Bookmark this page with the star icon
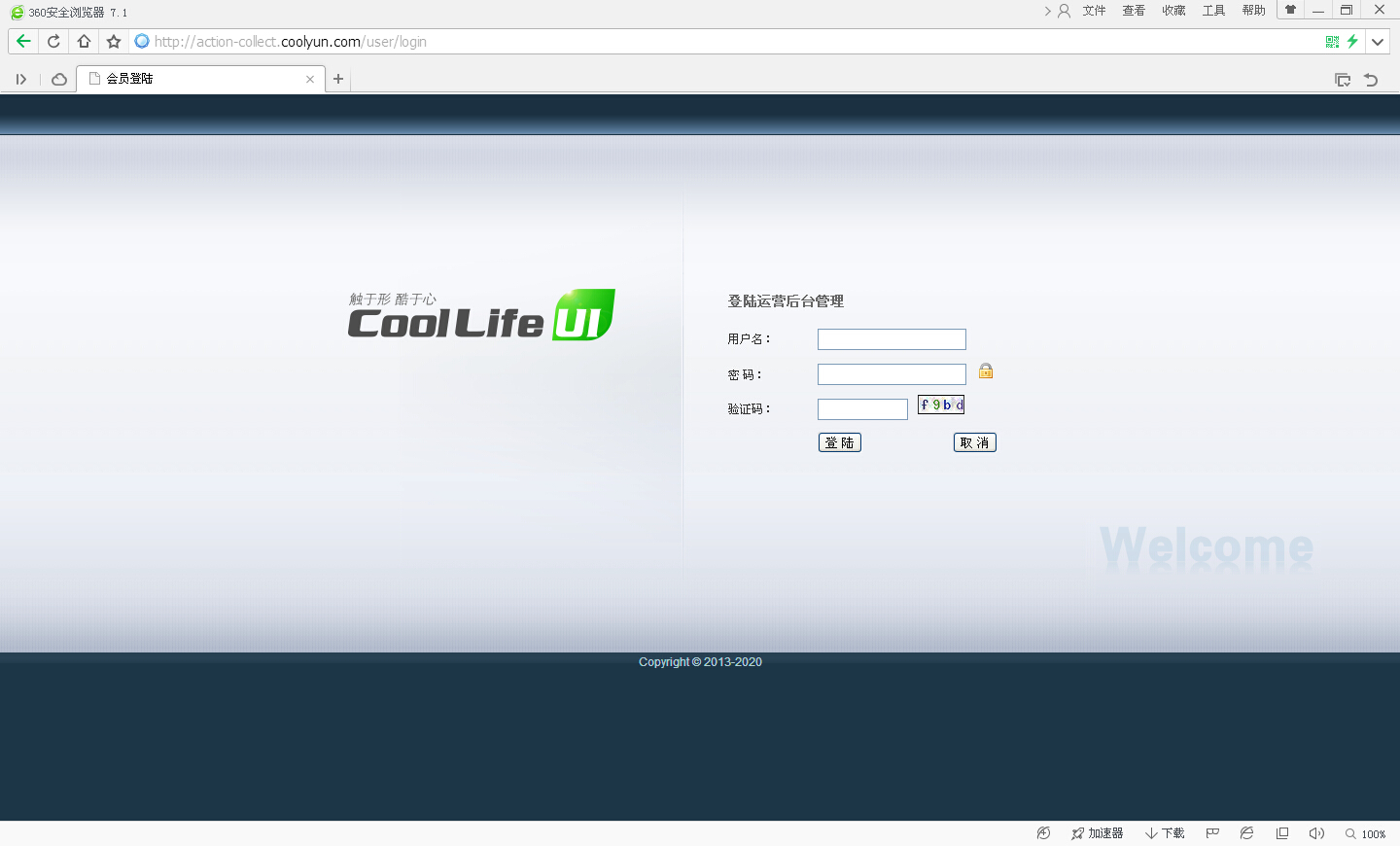The image size is (1400, 846). pos(114,41)
